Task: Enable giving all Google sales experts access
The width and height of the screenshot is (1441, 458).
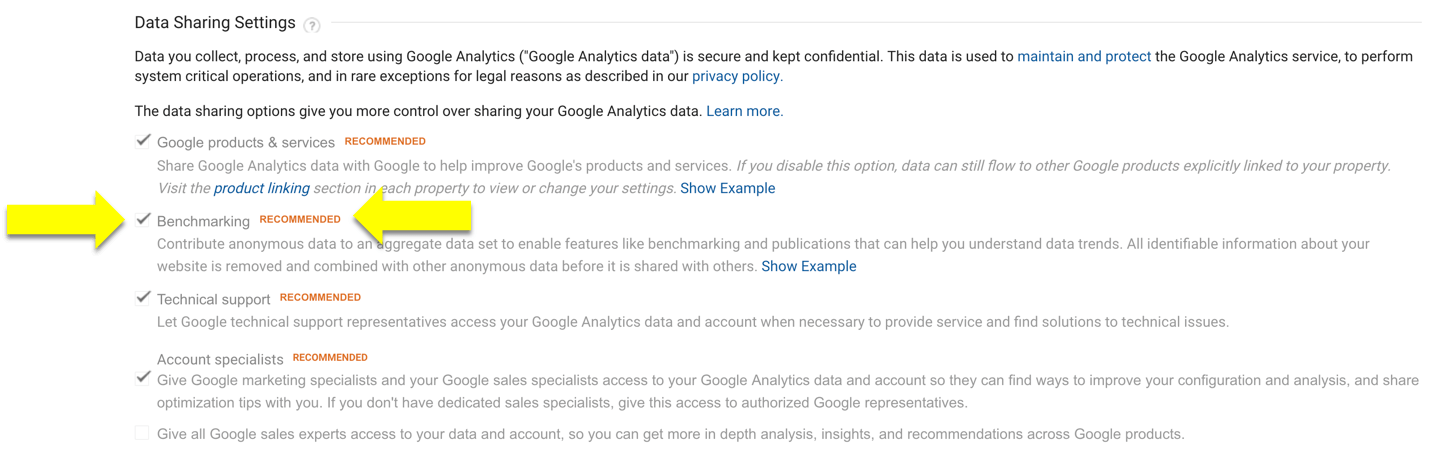Action: click(x=142, y=433)
